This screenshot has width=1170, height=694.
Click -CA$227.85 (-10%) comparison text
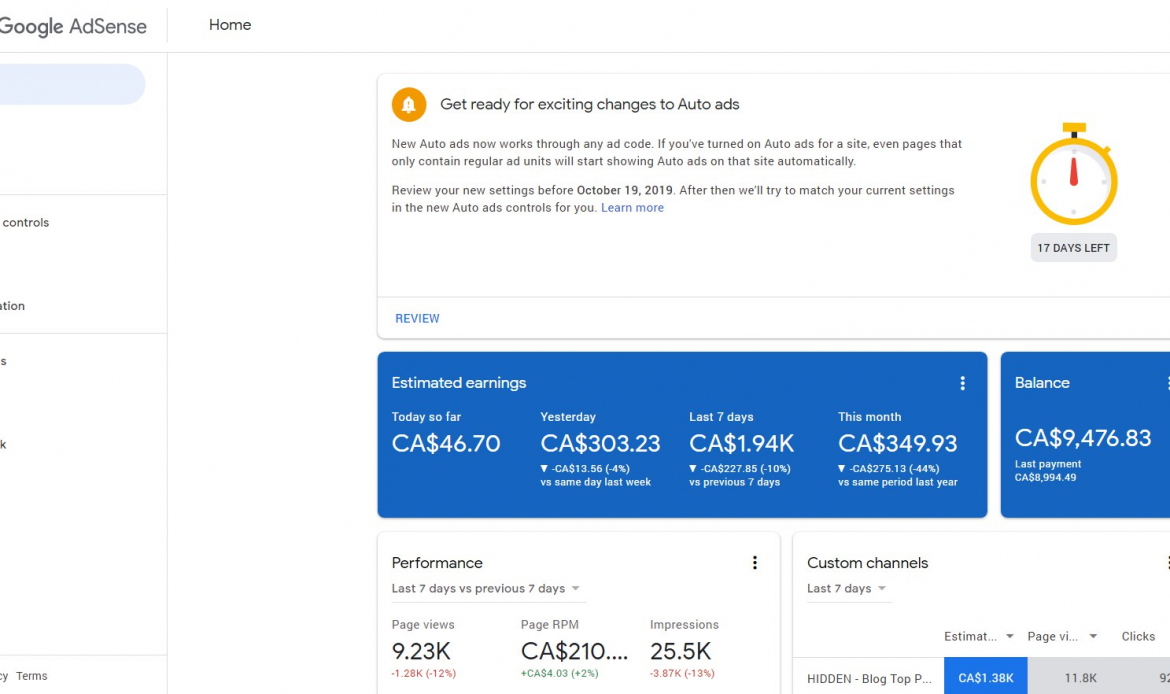(739, 469)
